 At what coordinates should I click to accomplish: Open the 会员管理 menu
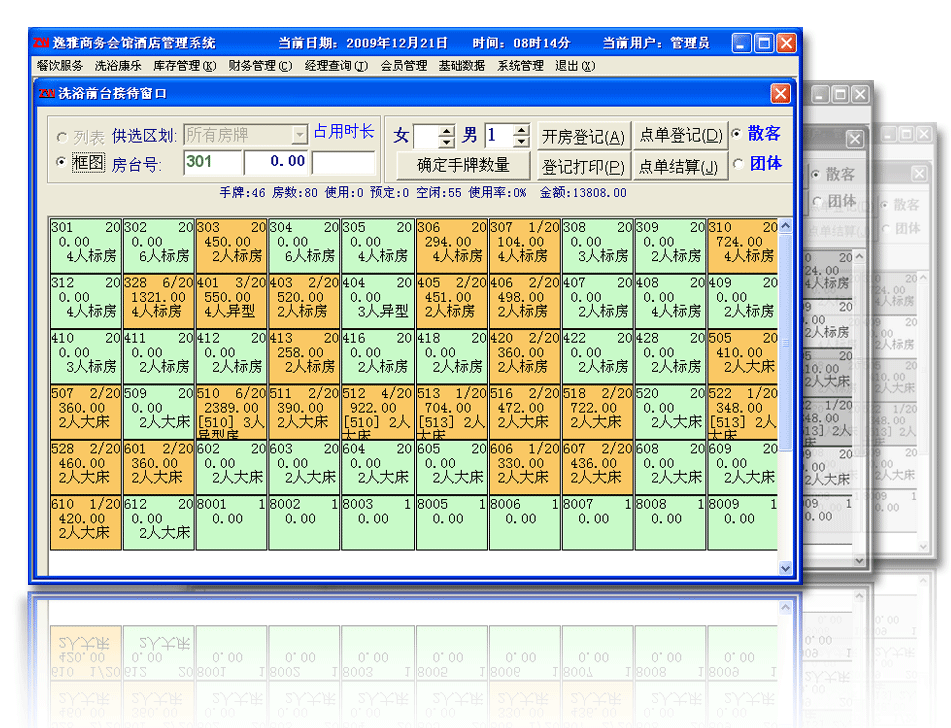tap(403, 67)
